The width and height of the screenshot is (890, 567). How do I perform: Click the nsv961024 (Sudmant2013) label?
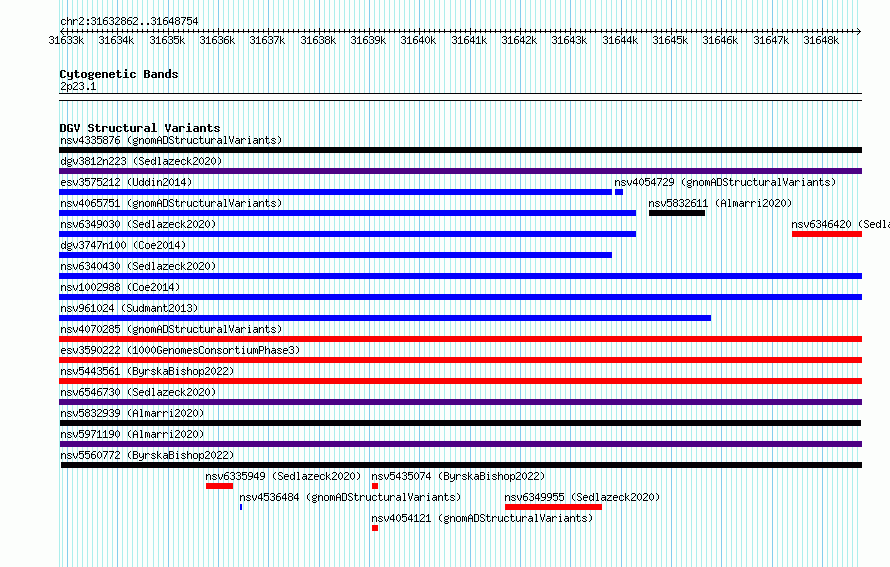point(129,308)
